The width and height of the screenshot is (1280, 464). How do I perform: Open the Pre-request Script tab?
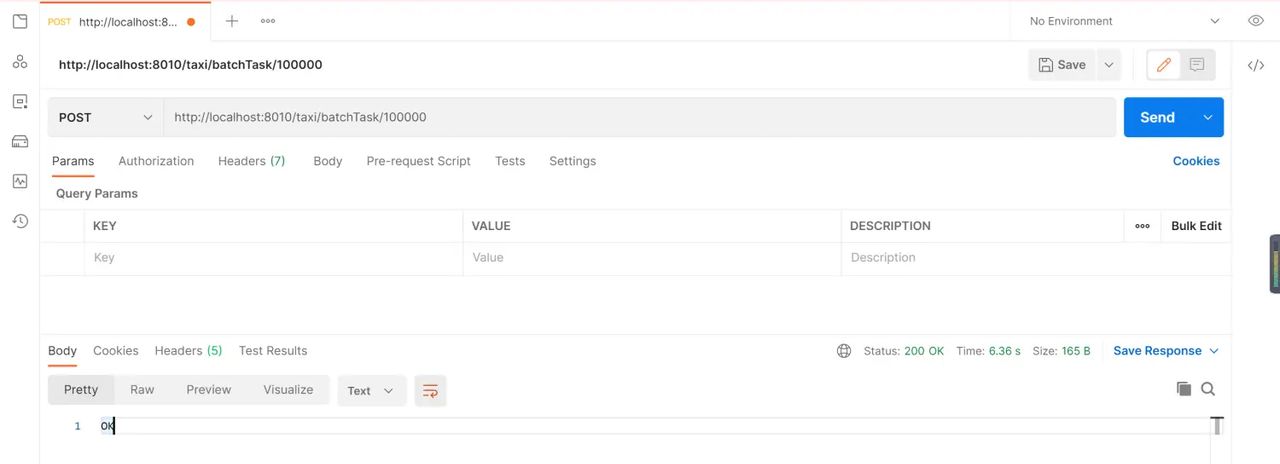point(418,161)
